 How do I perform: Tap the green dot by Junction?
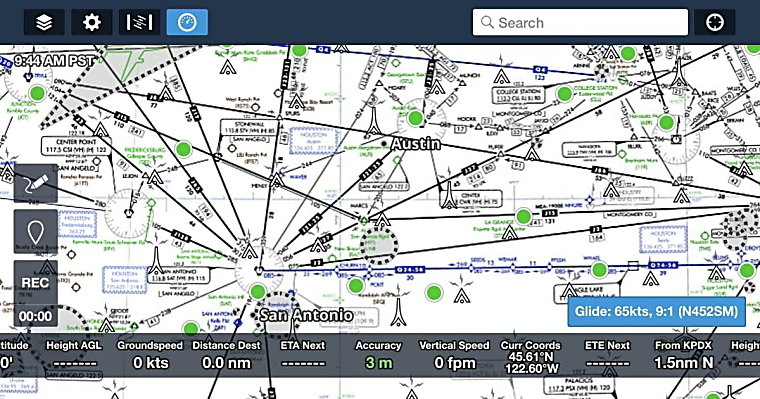coord(38,92)
